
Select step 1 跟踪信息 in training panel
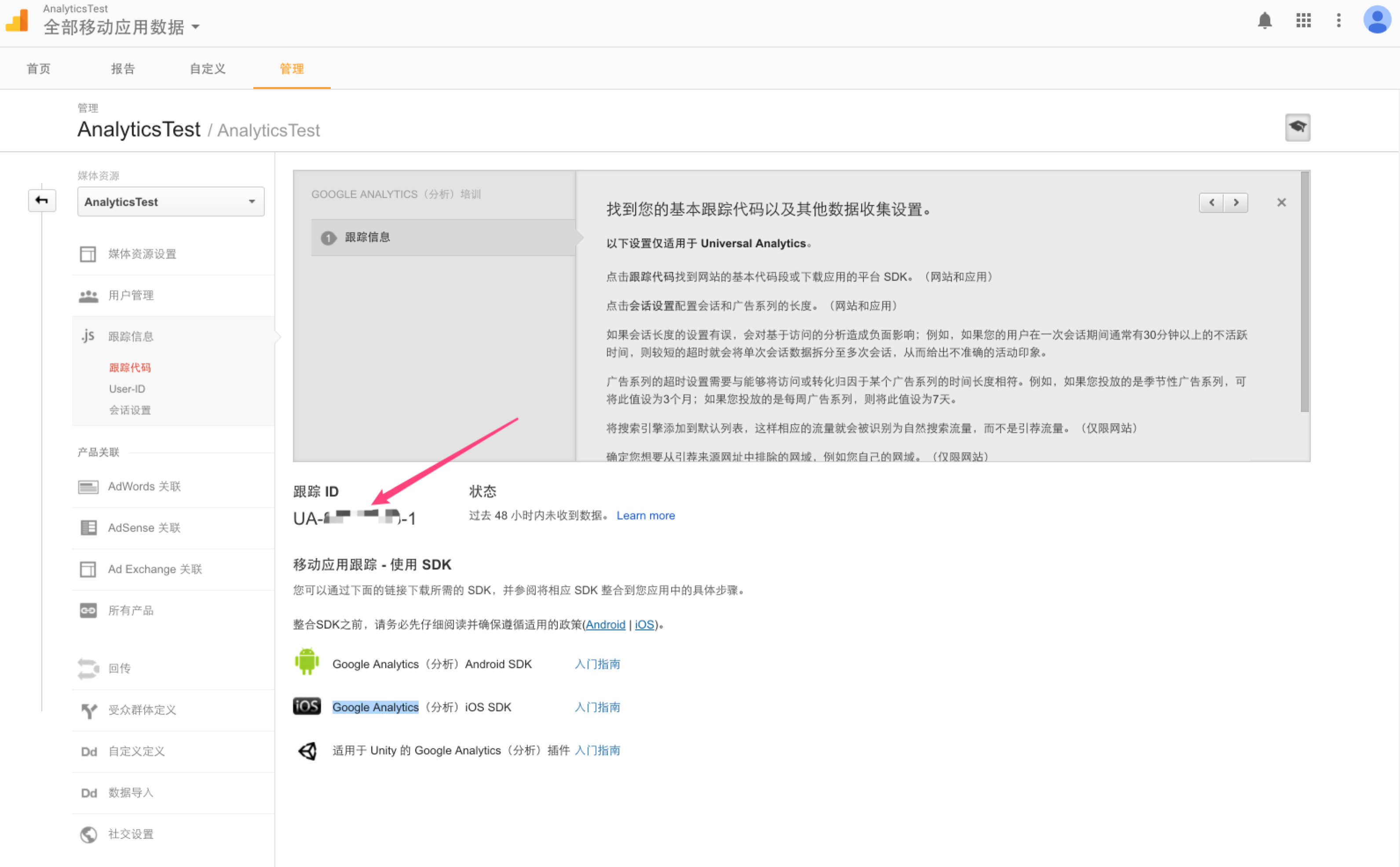click(x=443, y=238)
